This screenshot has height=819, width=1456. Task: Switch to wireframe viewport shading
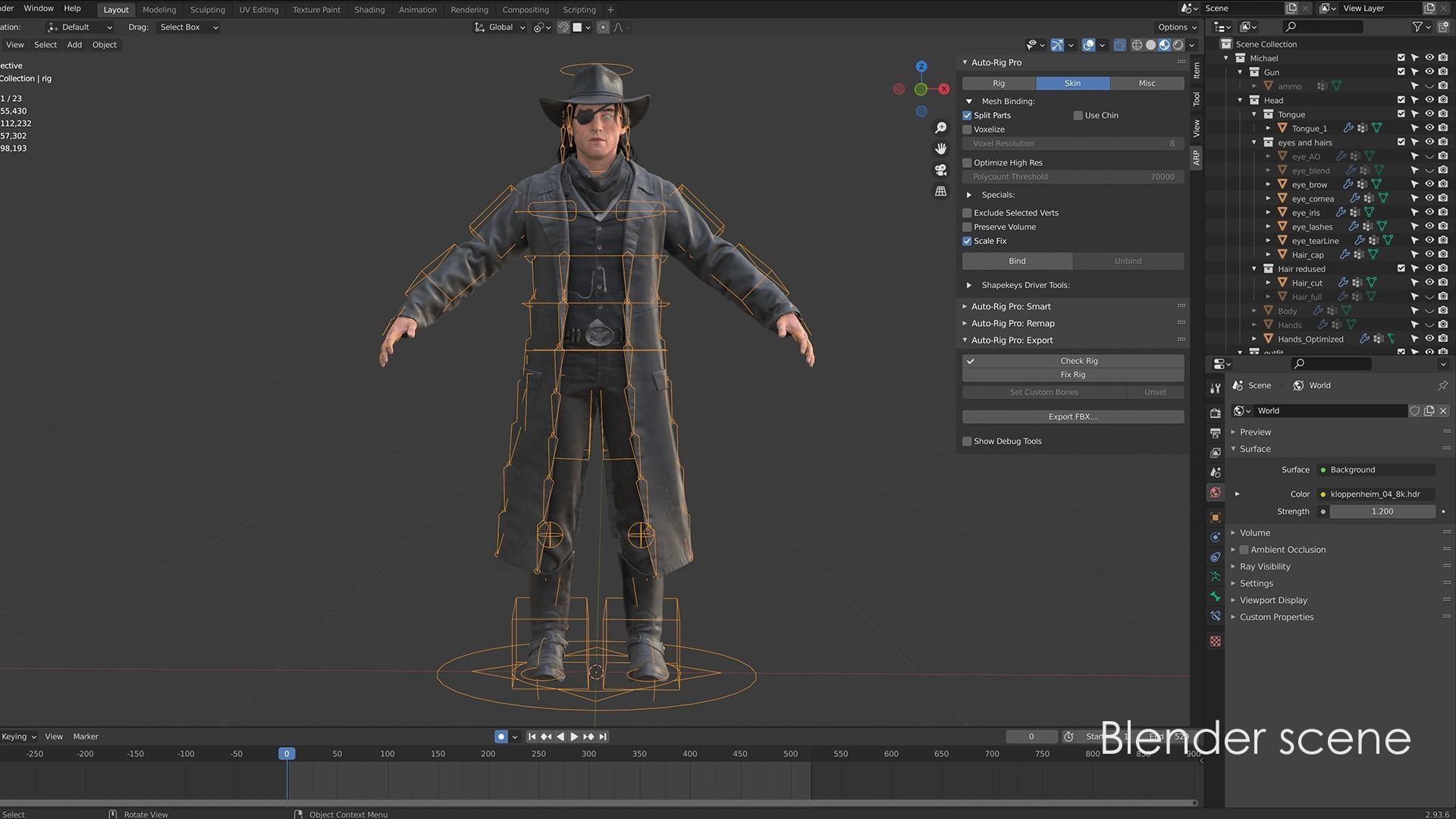click(x=1136, y=45)
